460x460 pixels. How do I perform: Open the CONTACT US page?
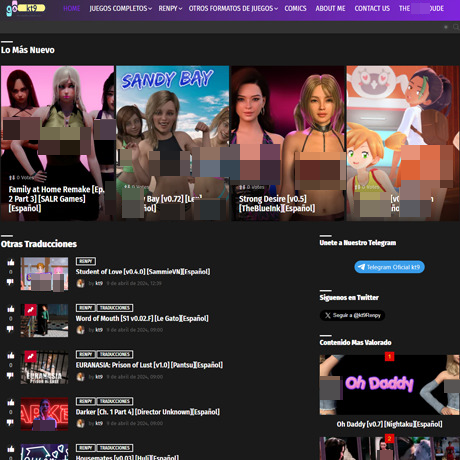372,8
